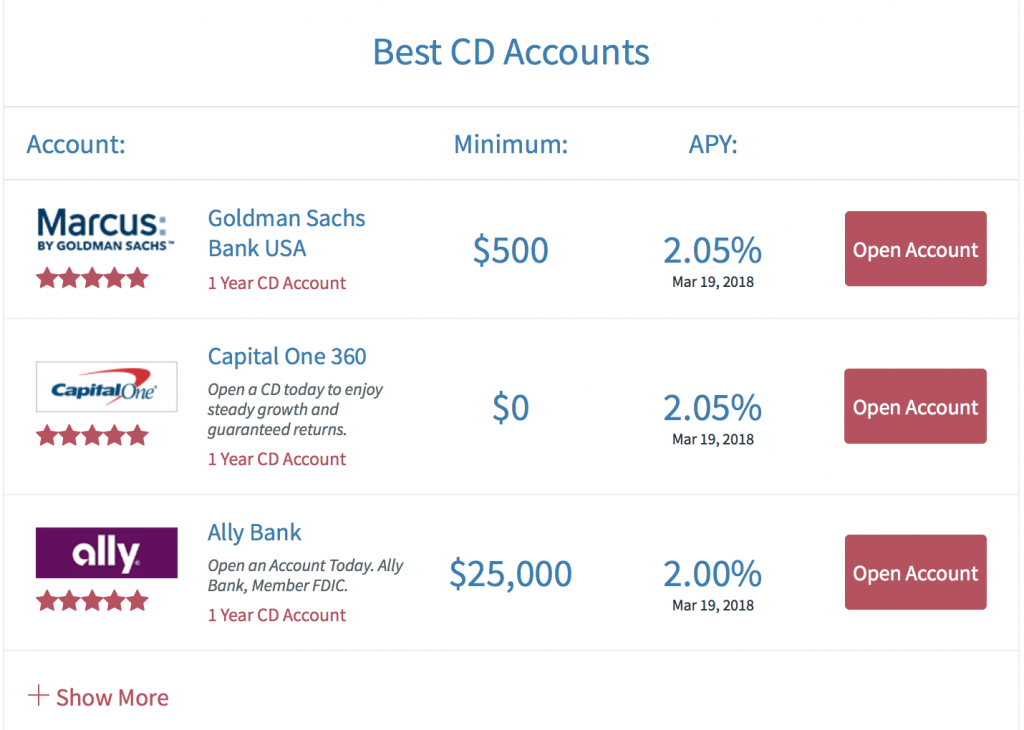Screen dimensions: 1024x730
Task: Open Account for Goldman Sachs Bank USA
Action: point(916,249)
